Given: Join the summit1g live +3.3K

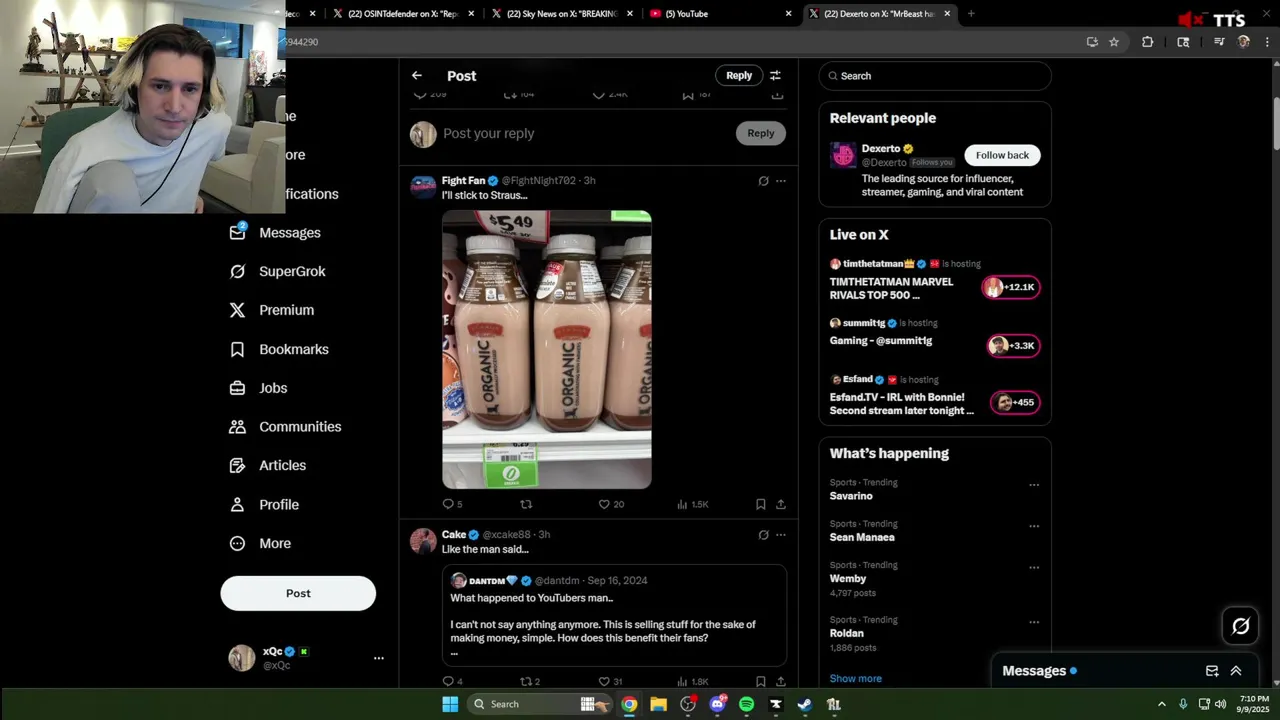Looking at the screenshot, I should pos(1013,345).
